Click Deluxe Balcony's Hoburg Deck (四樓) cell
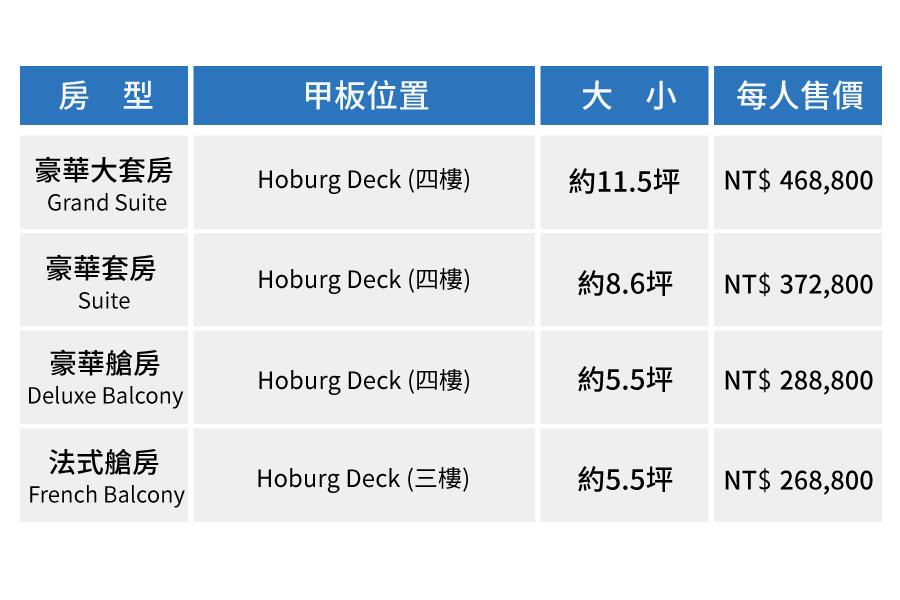 364,380
